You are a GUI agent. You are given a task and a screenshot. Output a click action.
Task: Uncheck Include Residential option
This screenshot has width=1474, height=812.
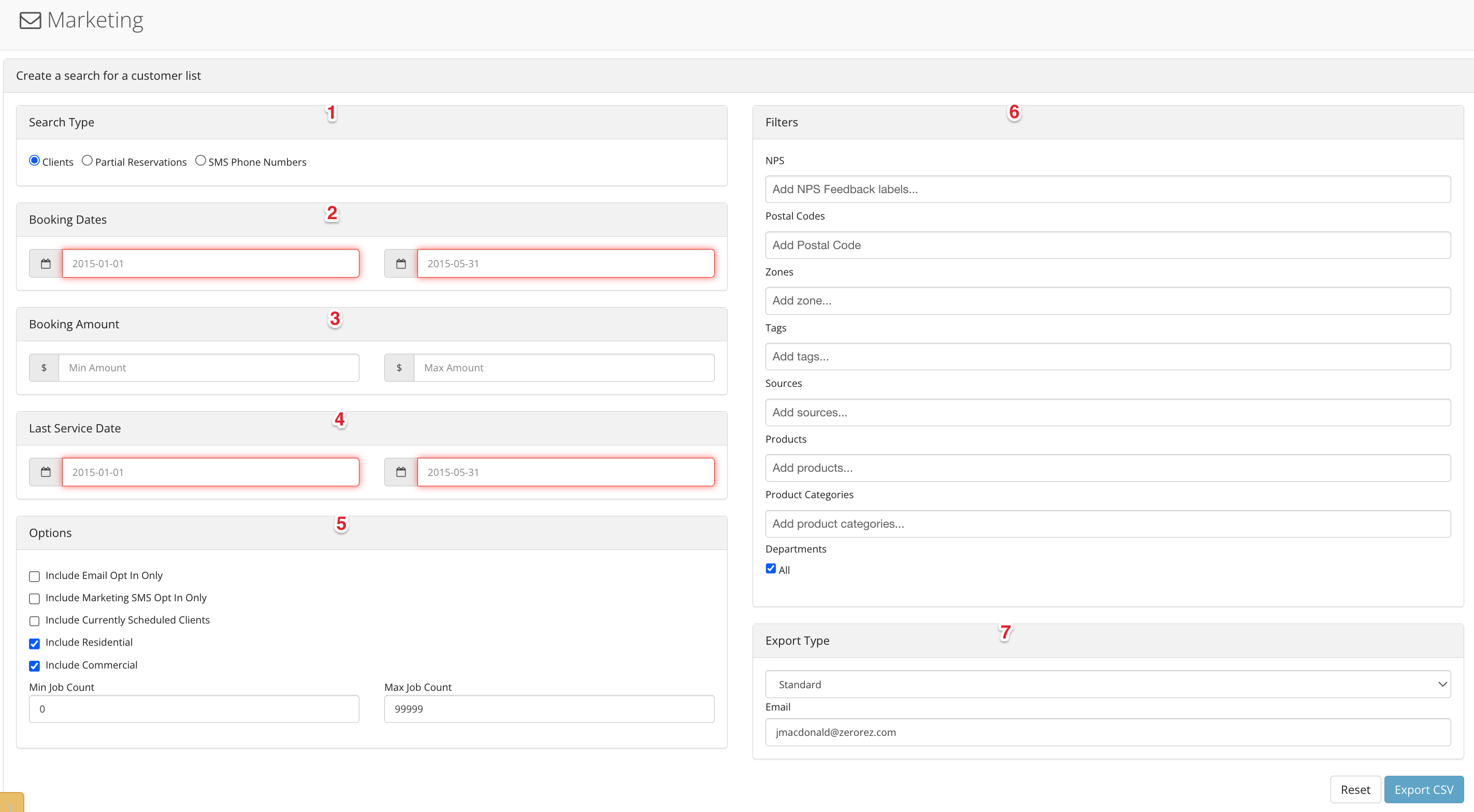[34, 644]
